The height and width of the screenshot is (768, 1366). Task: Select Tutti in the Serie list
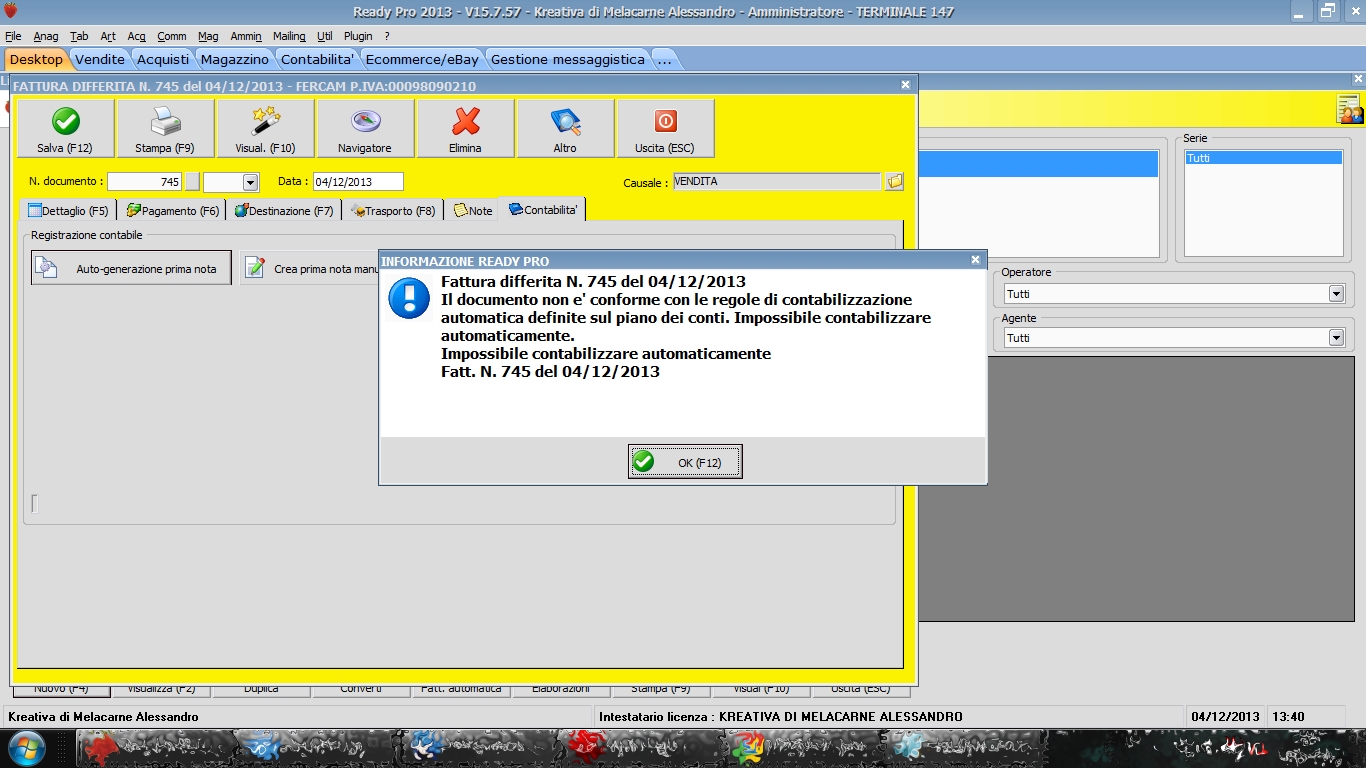pos(1263,158)
